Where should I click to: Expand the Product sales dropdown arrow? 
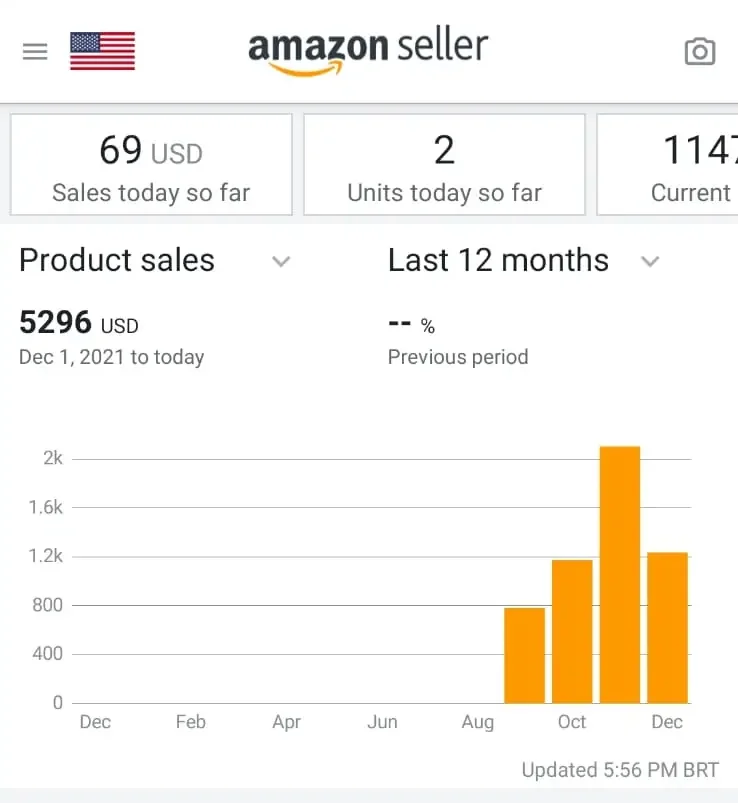[x=281, y=262]
